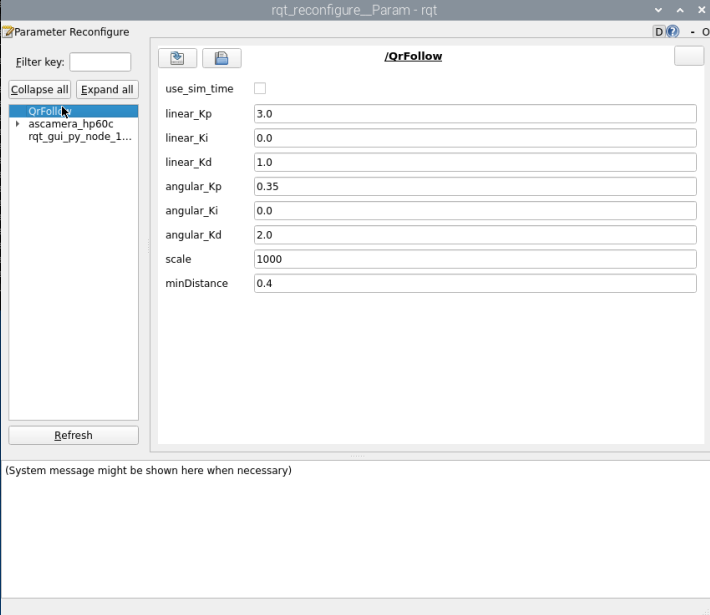Viewport: 710px width, 615px height.
Task: Select ascamera_hp60c in the node list
Action: point(71,124)
